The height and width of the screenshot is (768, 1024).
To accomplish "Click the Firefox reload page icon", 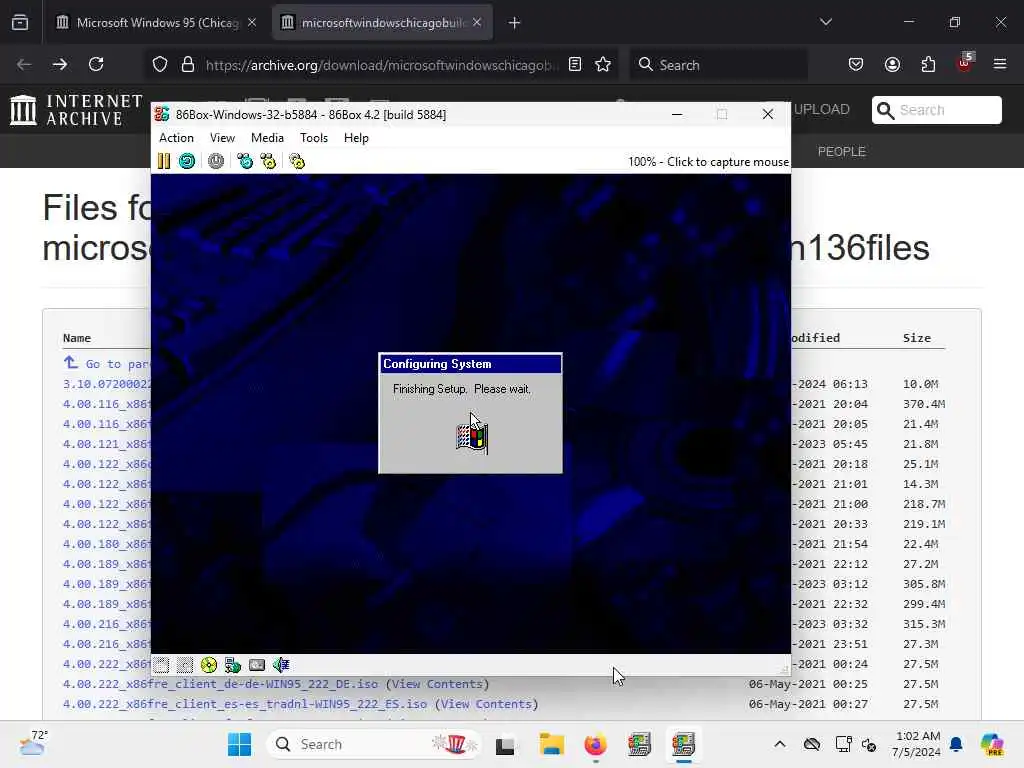I will [96, 64].
